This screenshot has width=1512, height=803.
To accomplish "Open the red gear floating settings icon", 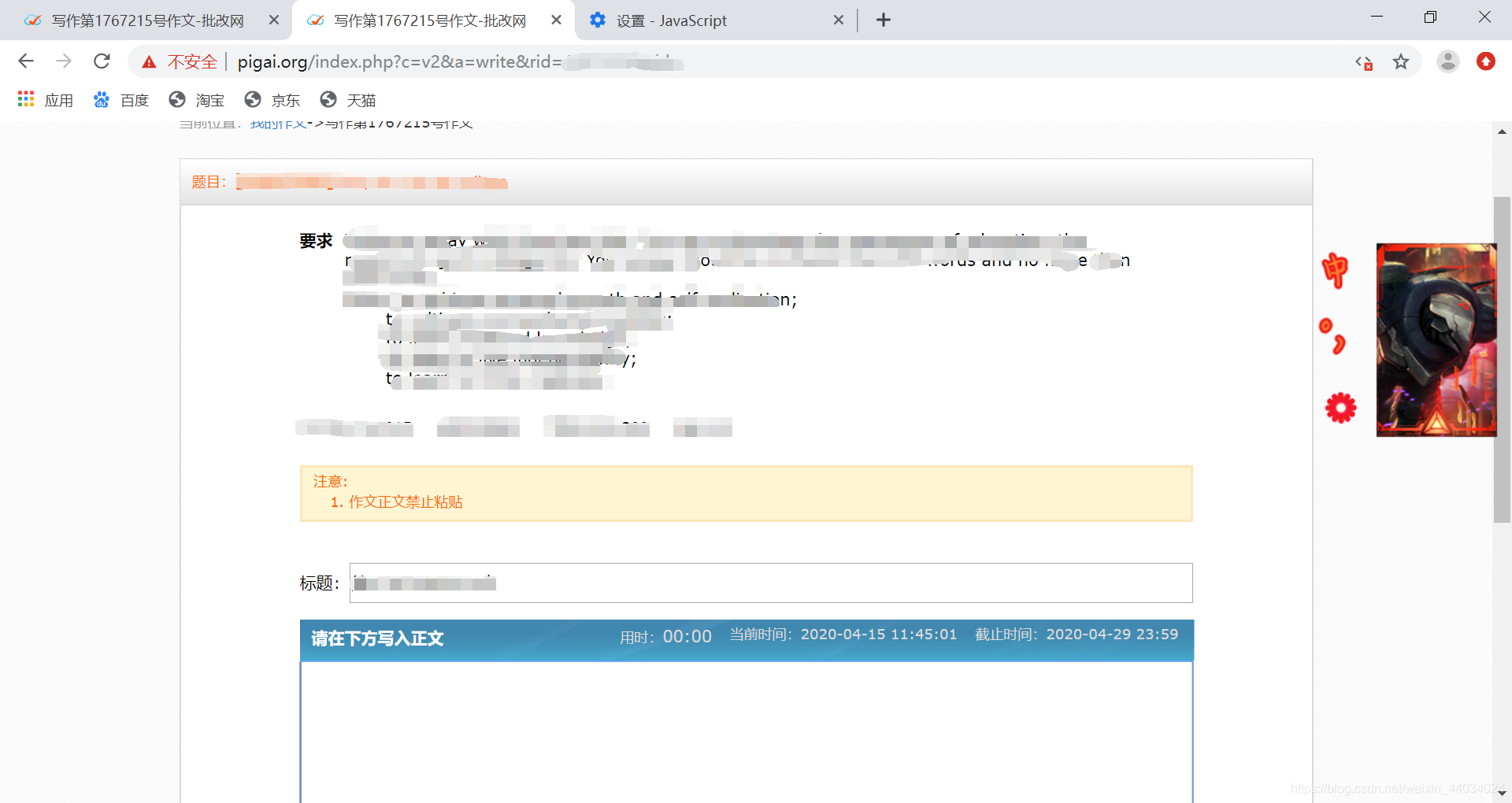I will click(x=1340, y=408).
